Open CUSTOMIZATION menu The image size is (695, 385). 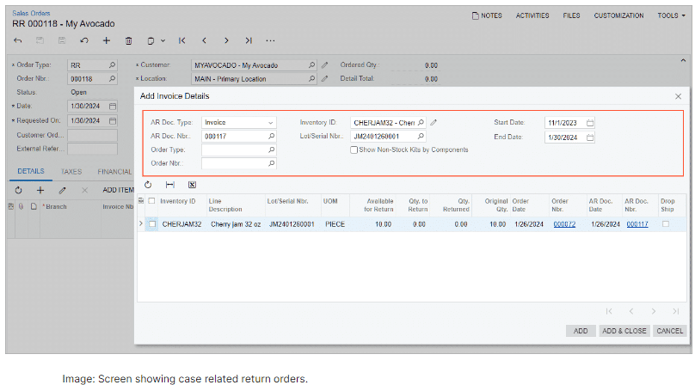pyautogui.click(x=619, y=16)
